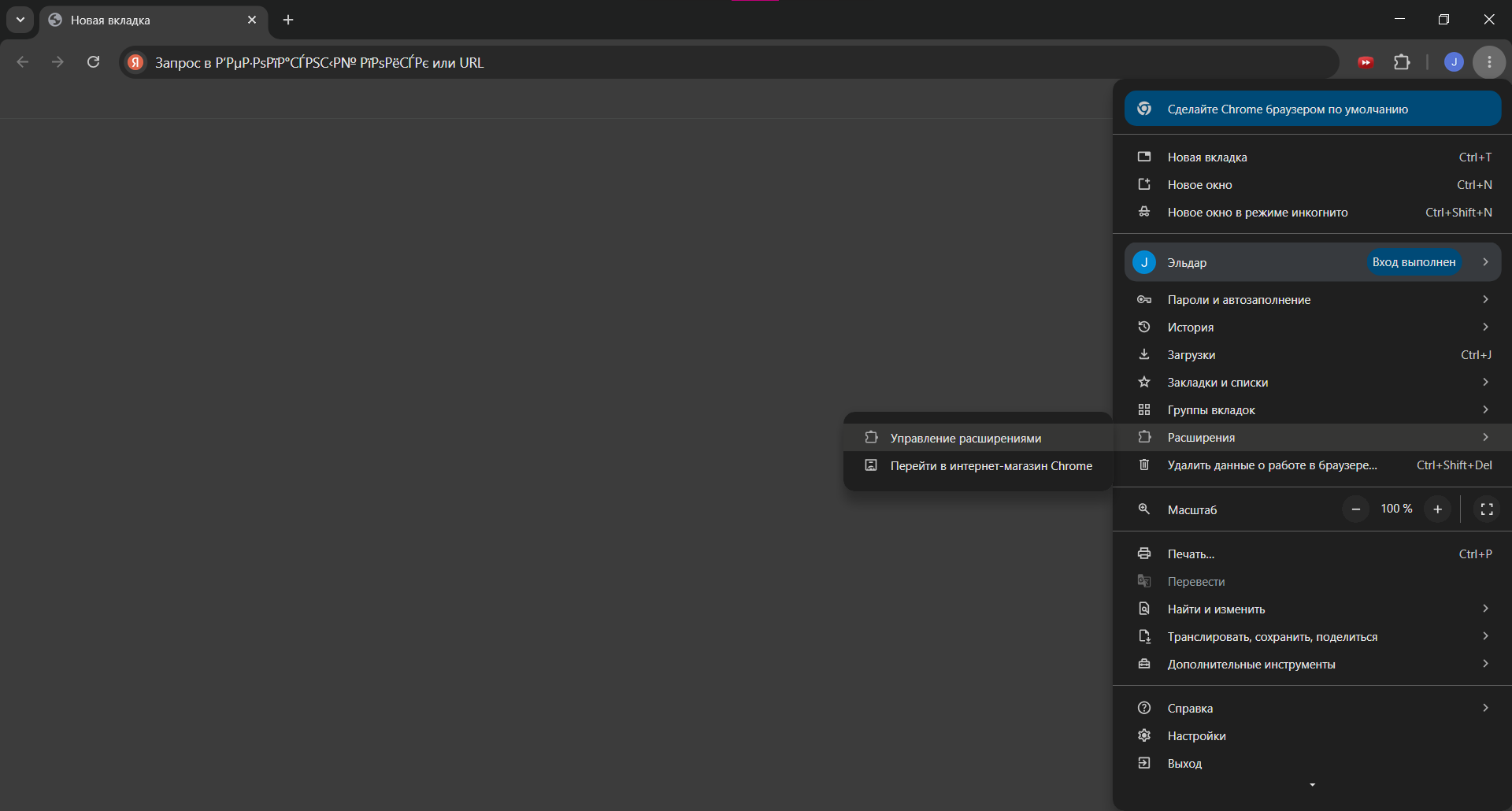
Task: Expand the Найти и изменить chevron
Action: (1485, 609)
